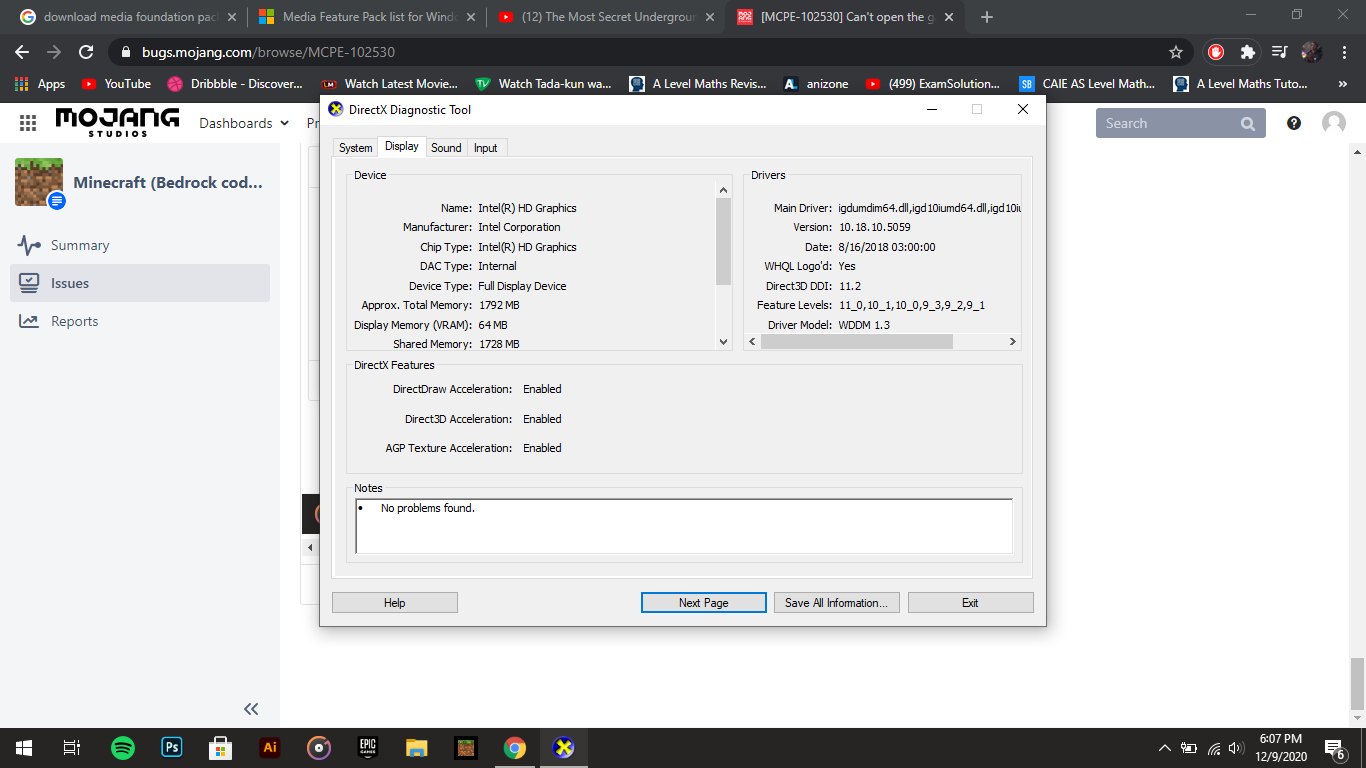Click the DirectX Diagnostic Tool taskbar icon
The width and height of the screenshot is (1366, 768).
pos(564,748)
